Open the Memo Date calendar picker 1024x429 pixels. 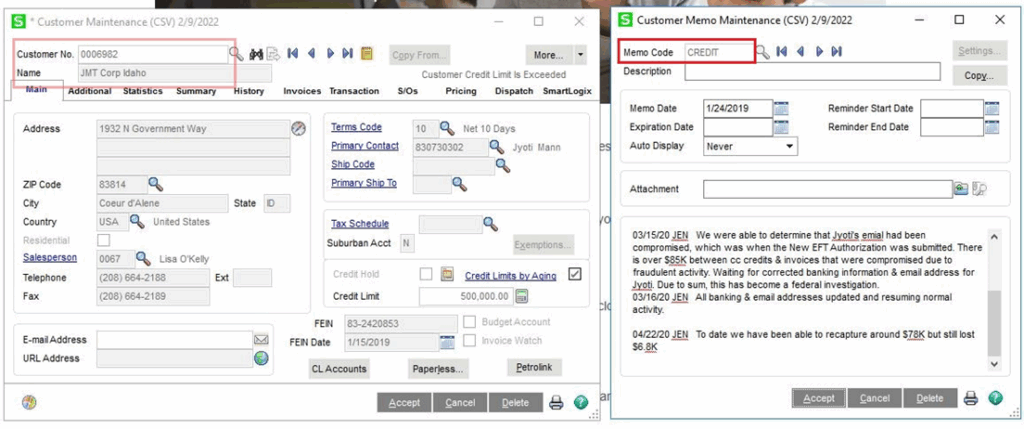(781, 109)
